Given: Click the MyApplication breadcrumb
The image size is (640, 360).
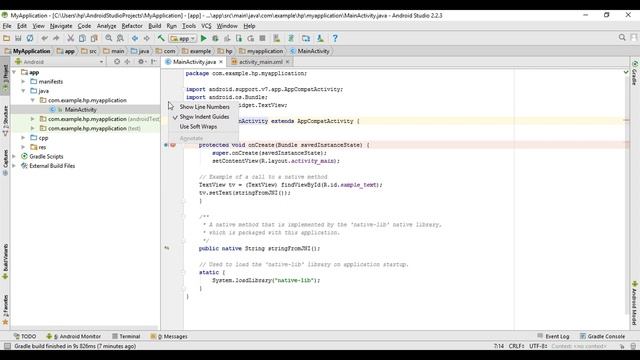Looking at the screenshot, I should 28,51.
